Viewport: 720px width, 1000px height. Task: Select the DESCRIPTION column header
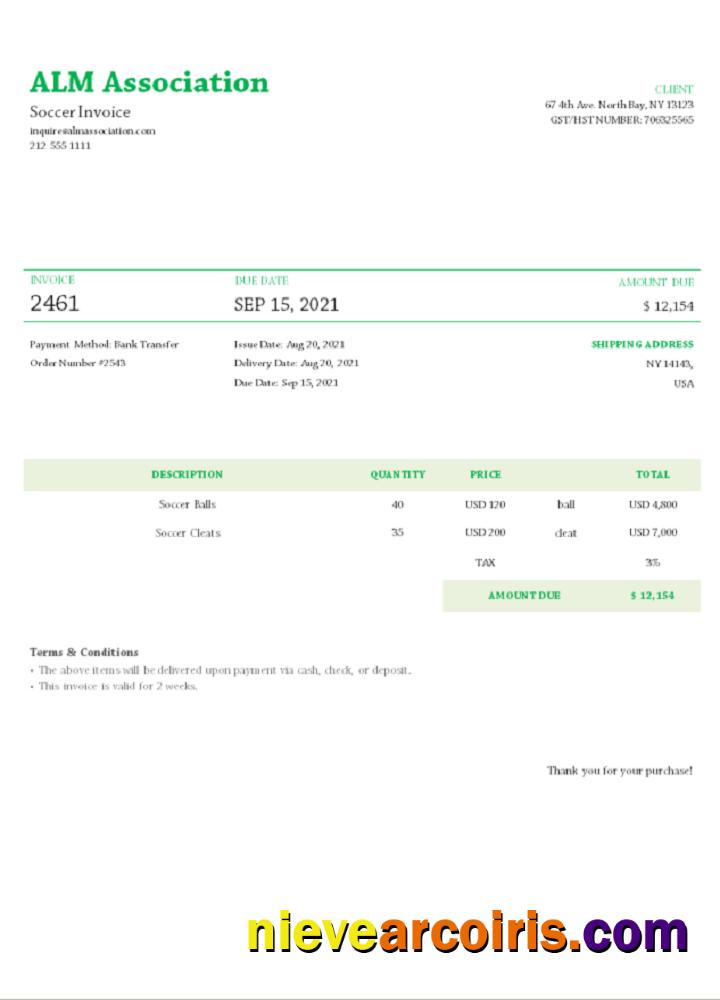(x=187, y=475)
